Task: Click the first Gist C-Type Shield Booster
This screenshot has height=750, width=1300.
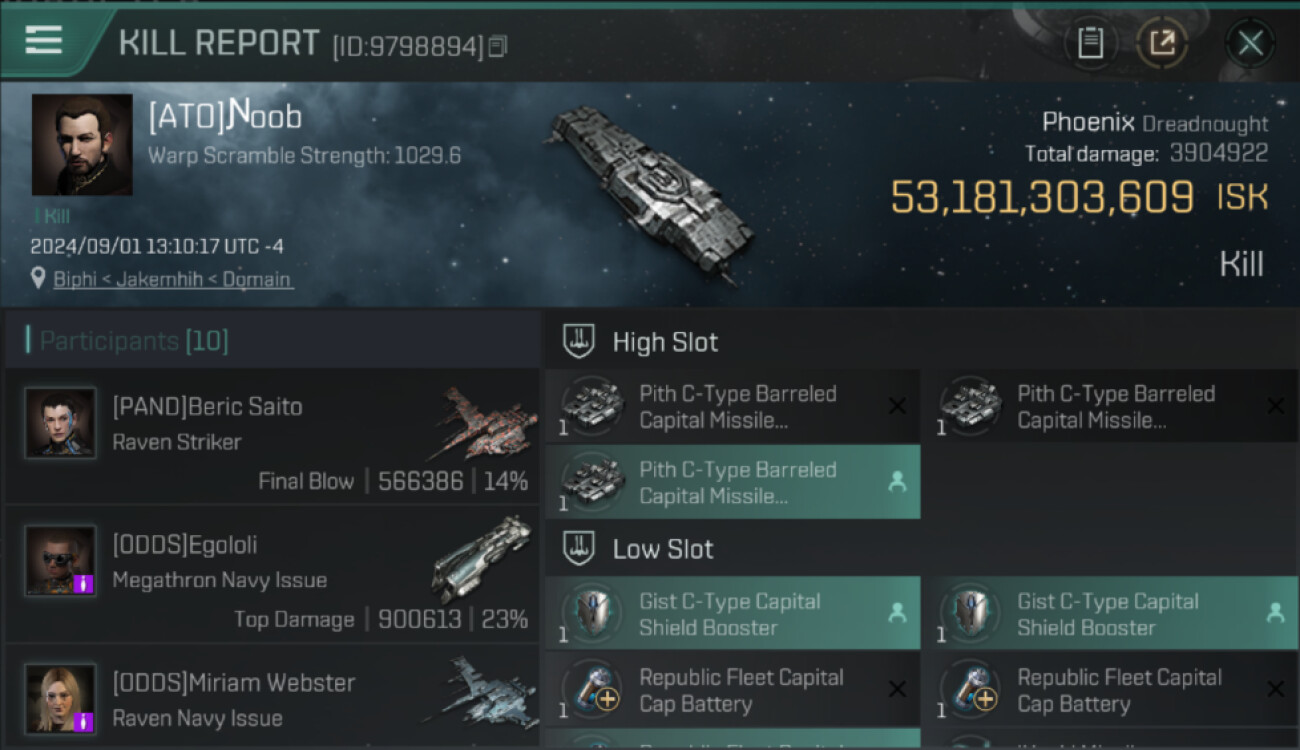Action: click(732, 614)
